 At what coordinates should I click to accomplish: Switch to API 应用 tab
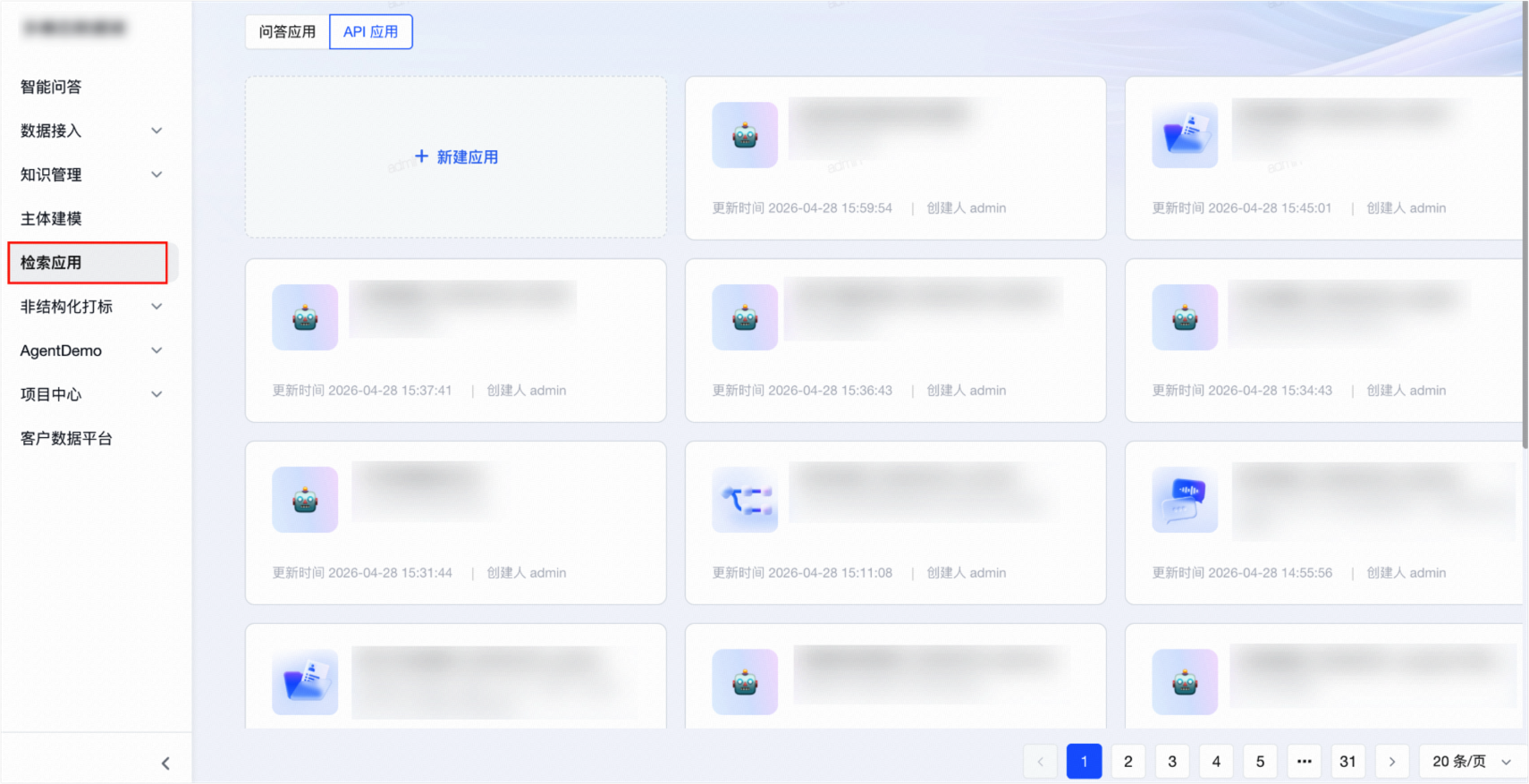[x=371, y=32]
